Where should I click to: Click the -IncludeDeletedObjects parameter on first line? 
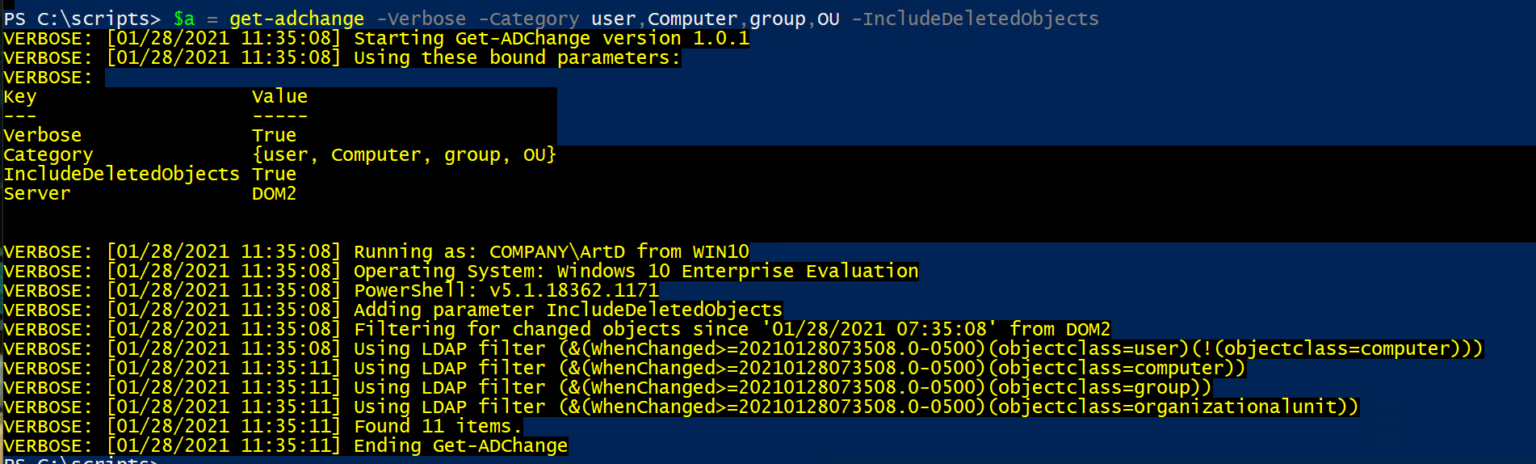(974, 19)
